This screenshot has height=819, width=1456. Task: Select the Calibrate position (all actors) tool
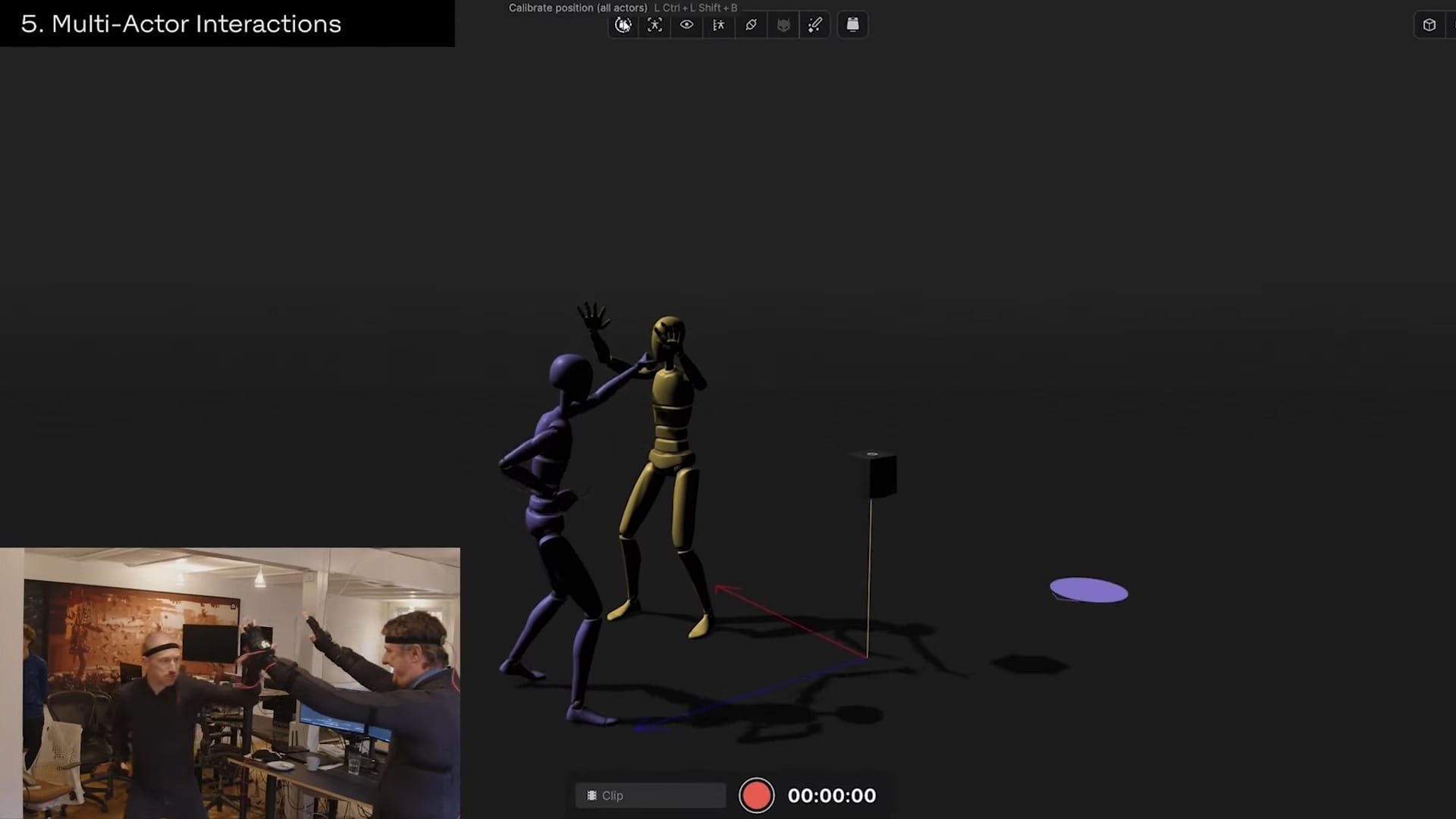pos(623,24)
